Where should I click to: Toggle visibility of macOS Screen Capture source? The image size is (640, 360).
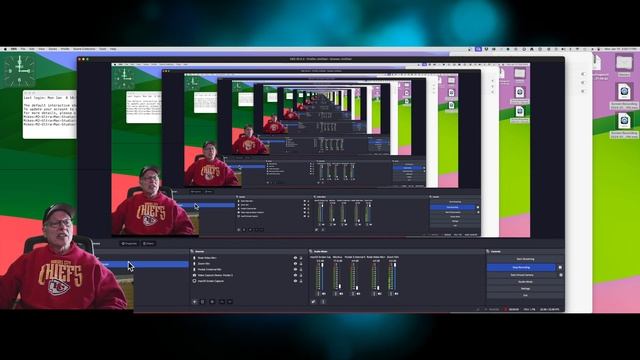pyautogui.click(x=296, y=281)
